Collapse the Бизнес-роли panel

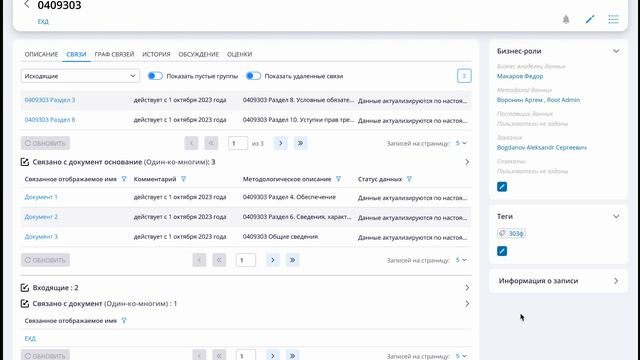[616, 51]
